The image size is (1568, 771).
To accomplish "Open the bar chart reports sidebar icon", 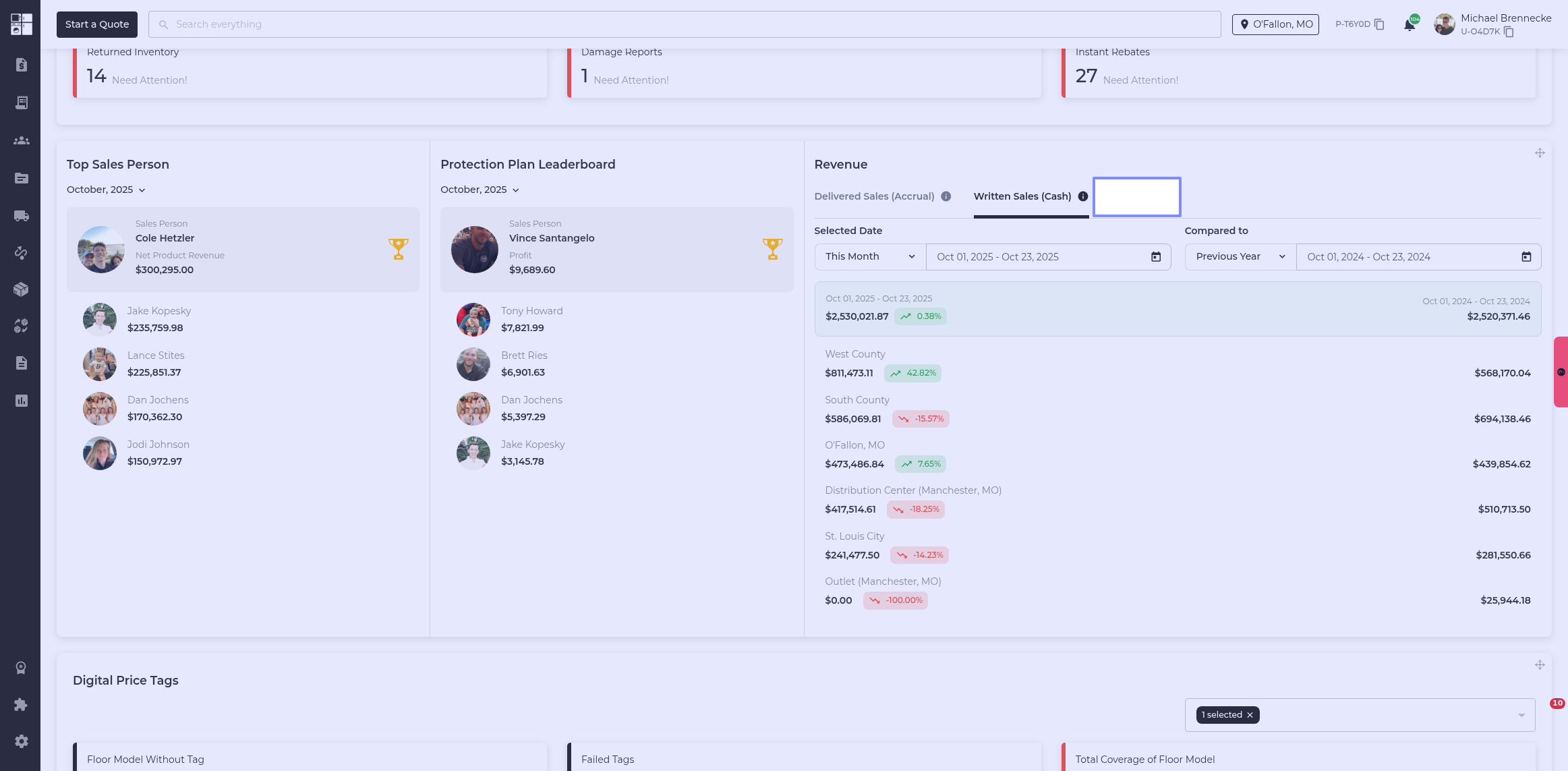I will pos(21,401).
